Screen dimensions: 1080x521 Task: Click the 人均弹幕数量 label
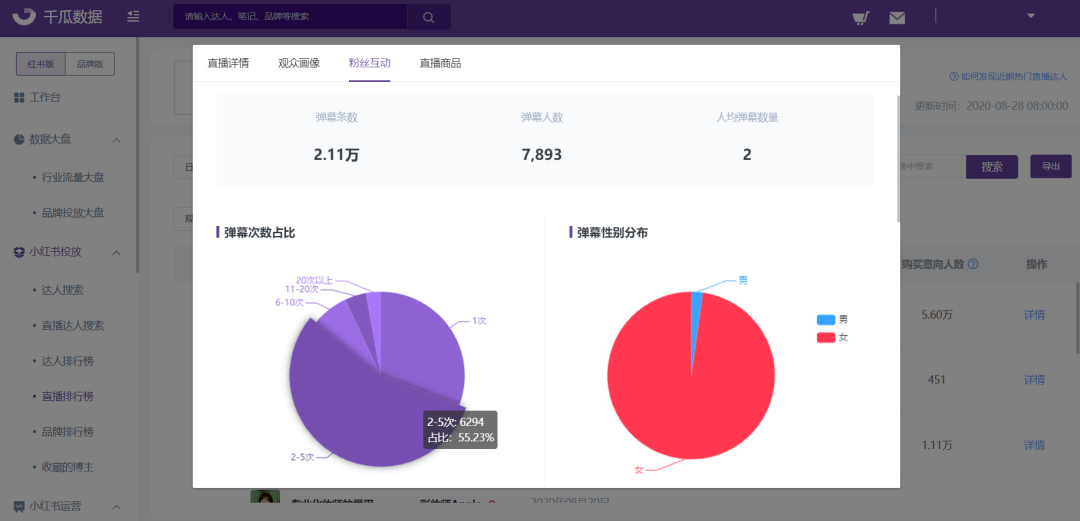click(x=747, y=117)
